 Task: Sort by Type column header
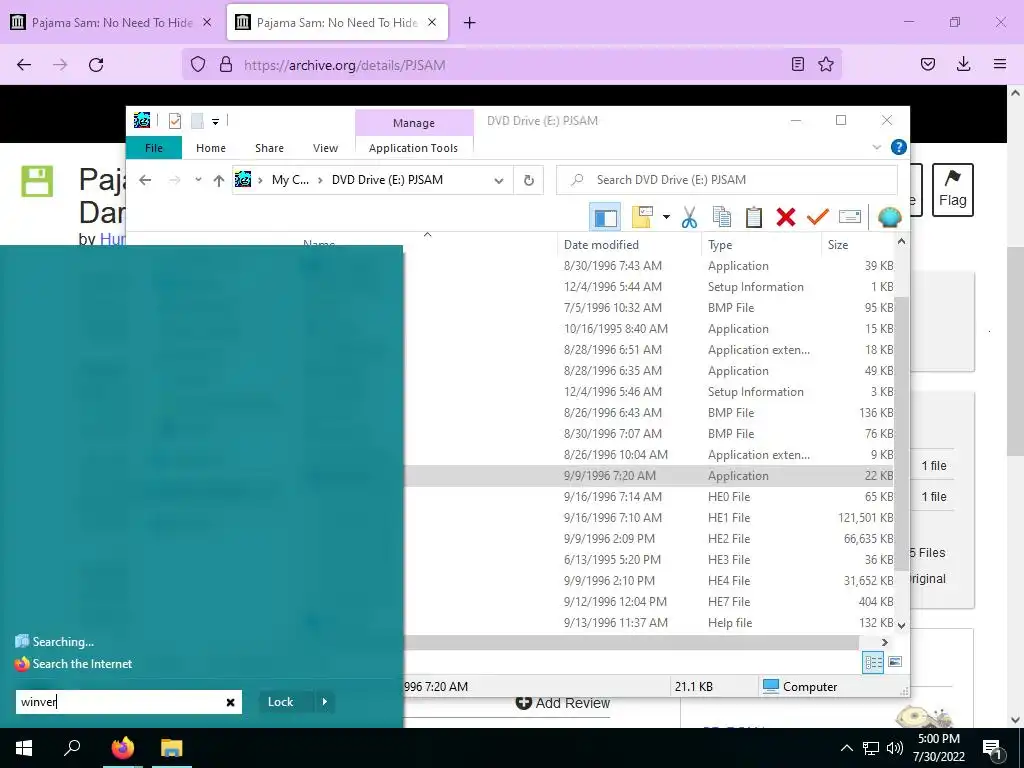pyautogui.click(x=761, y=245)
